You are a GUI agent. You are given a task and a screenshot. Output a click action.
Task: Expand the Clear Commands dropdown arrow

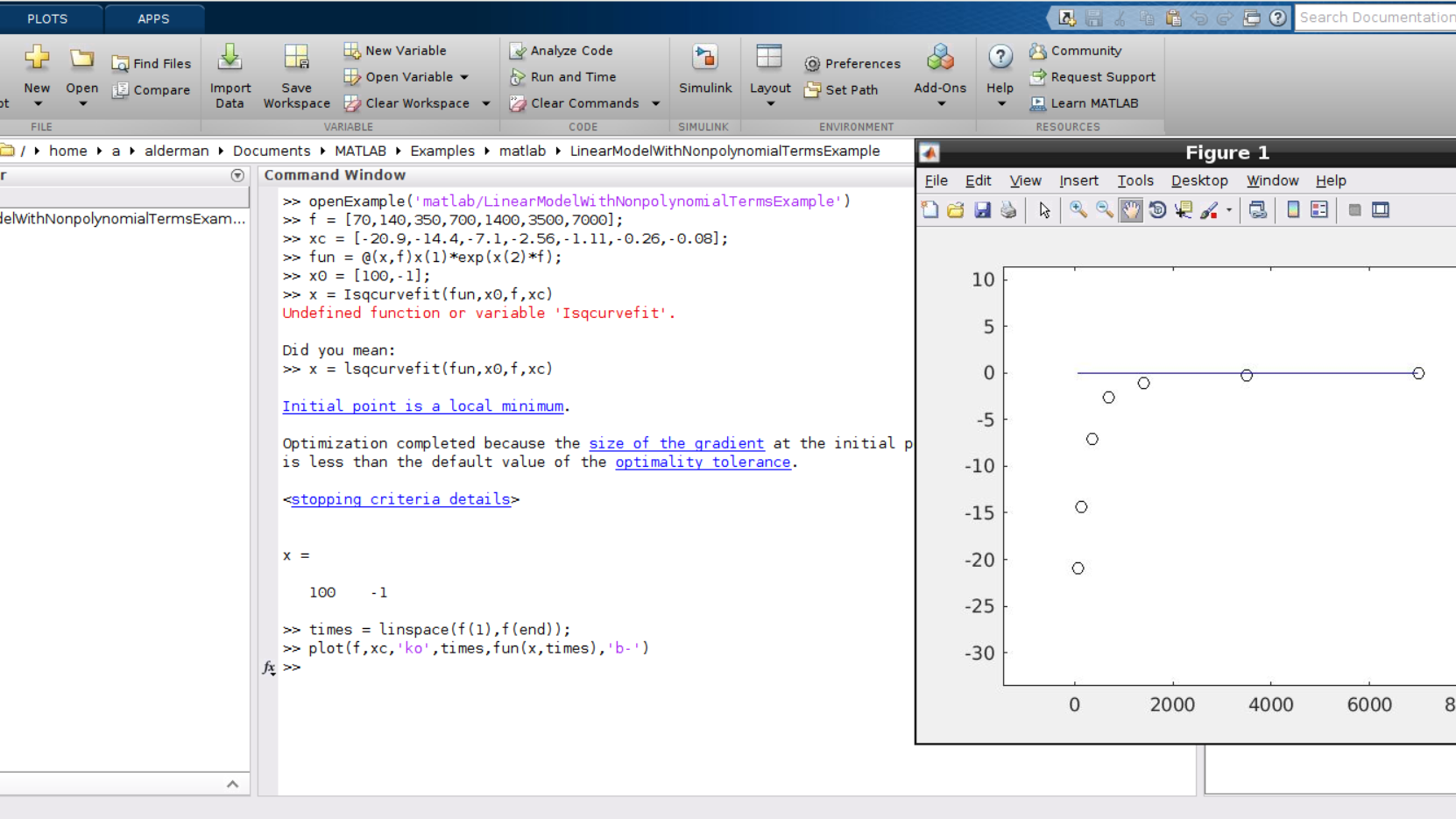[655, 103]
